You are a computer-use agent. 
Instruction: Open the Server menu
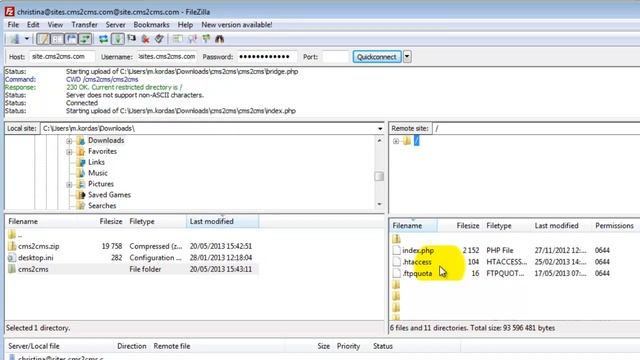pos(116,25)
